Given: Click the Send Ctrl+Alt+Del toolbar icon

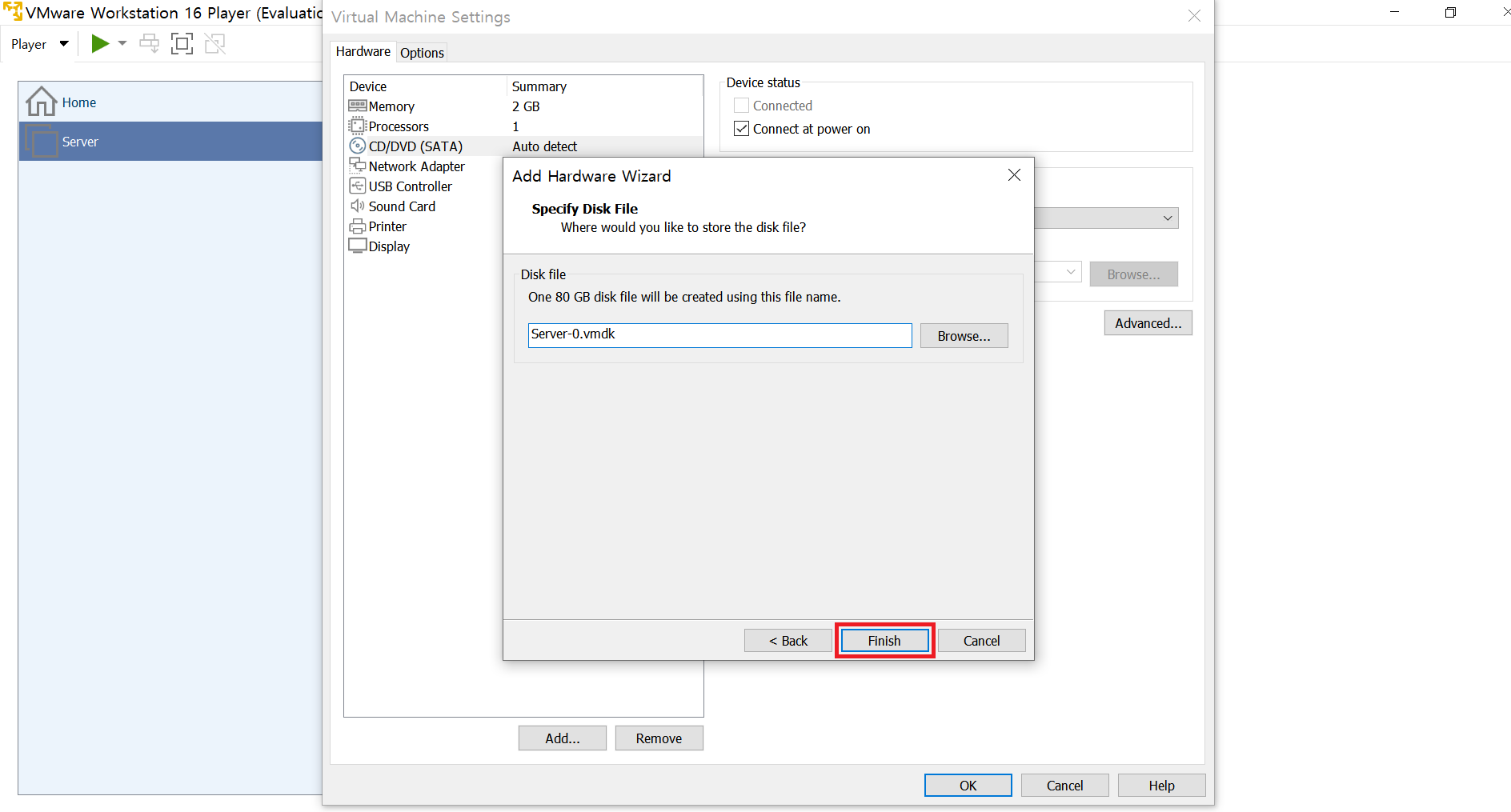Looking at the screenshot, I should (149, 43).
